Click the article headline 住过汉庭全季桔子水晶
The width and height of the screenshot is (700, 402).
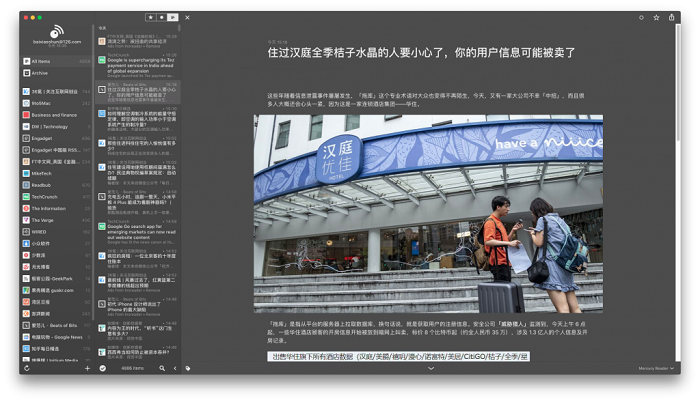(421, 53)
